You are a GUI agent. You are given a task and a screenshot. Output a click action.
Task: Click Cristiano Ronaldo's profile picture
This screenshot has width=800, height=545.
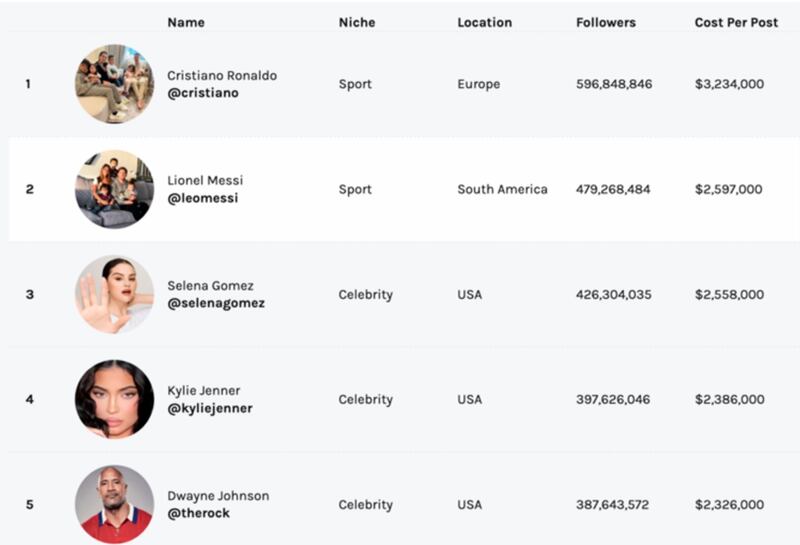tap(114, 84)
